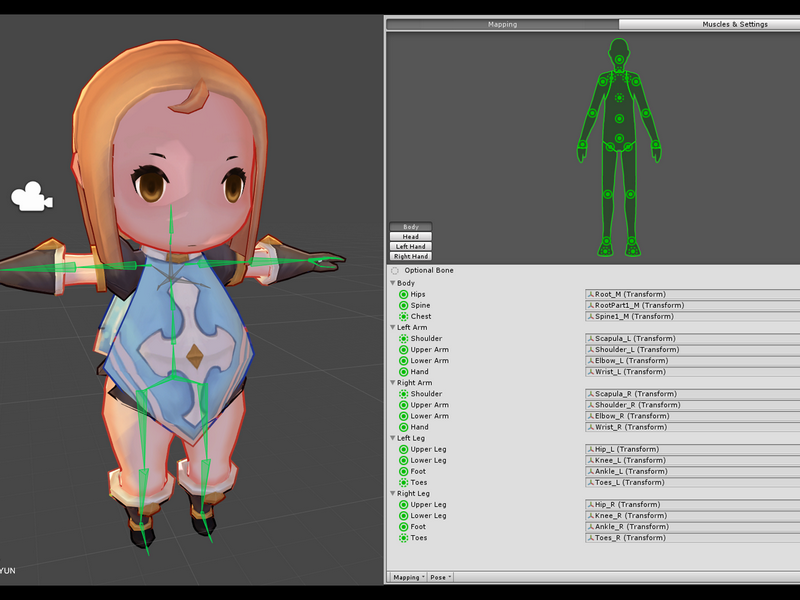
Task: Click the Scapula_R transform field
Action: (x=692, y=394)
